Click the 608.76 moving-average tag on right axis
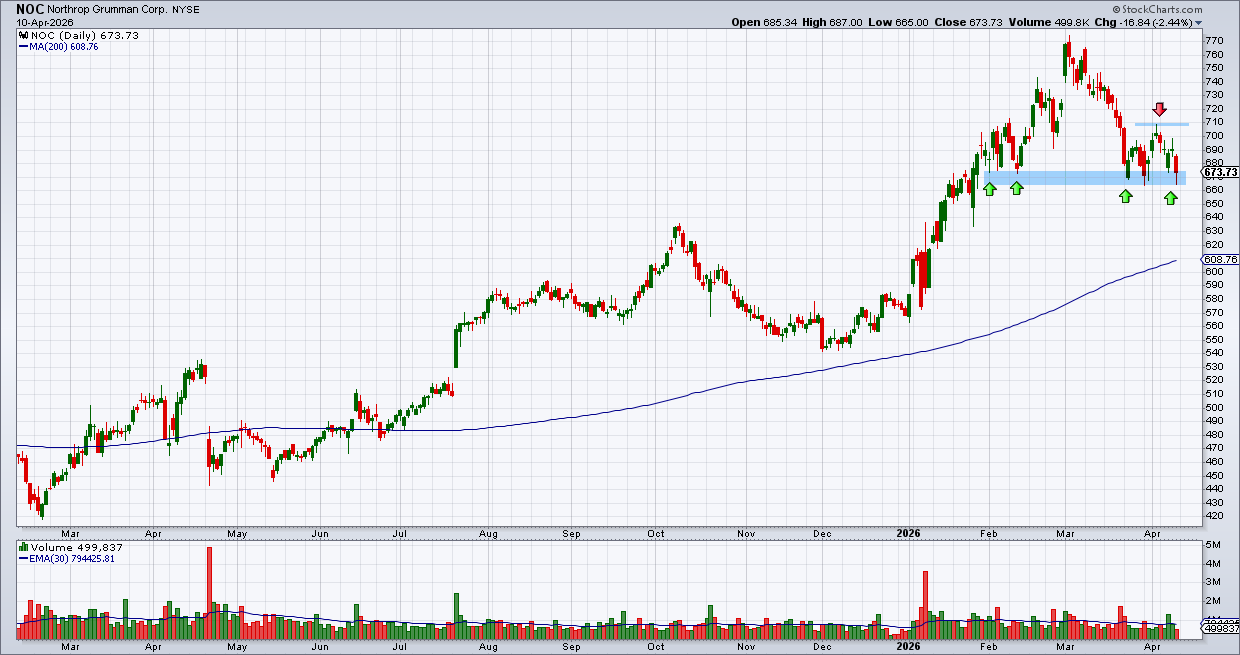1240x655 pixels. (1220, 260)
